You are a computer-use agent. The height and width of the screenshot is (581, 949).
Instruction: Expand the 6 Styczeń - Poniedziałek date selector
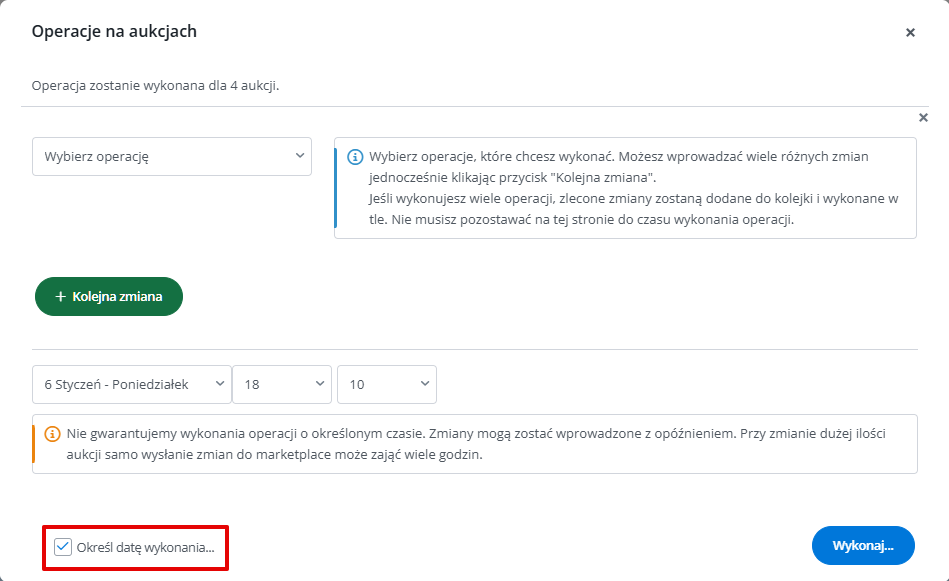tap(132, 384)
